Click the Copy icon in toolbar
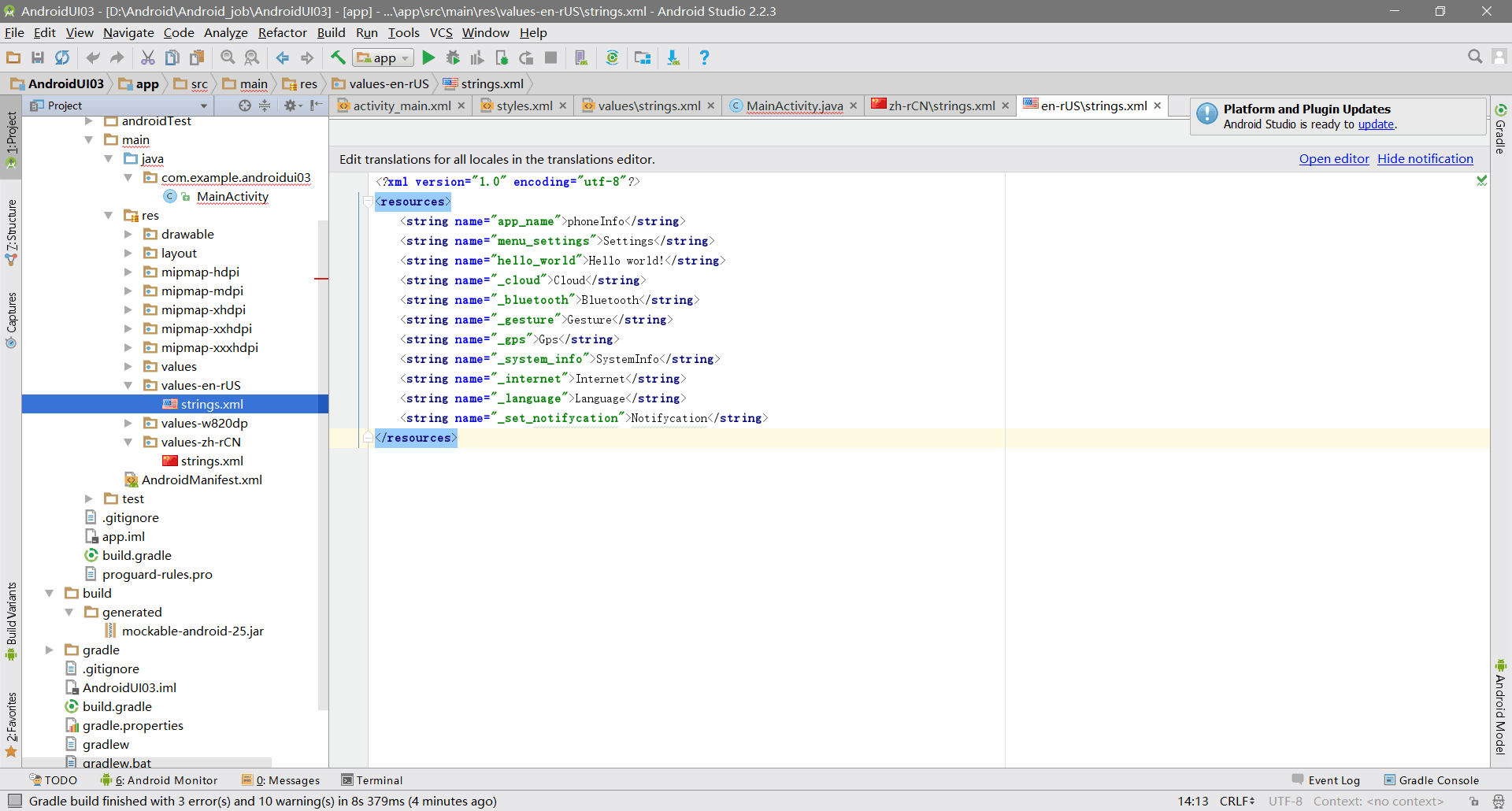Image resolution: width=1512 pixels, height=811 pixels. point(172,57)
